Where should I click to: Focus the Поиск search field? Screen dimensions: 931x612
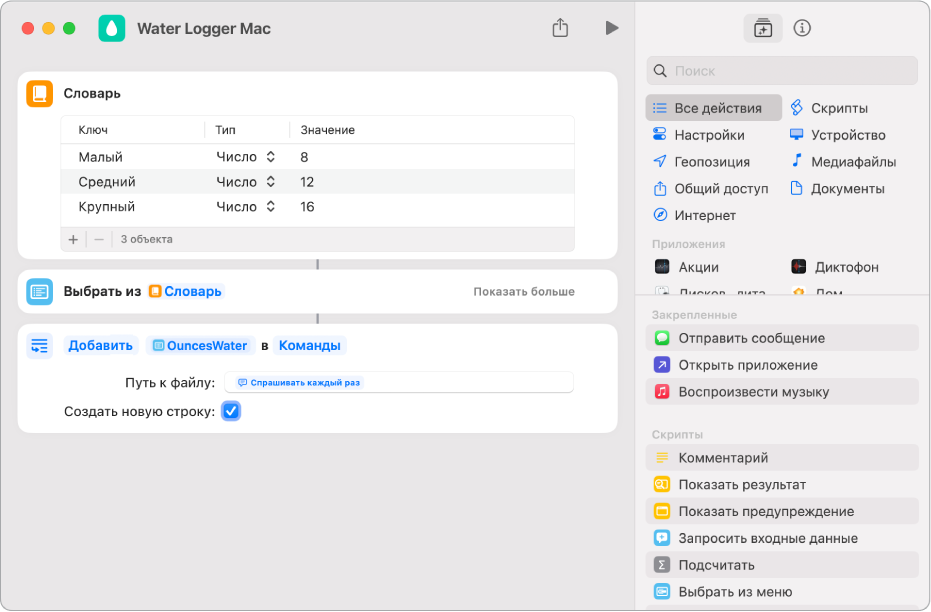pyautogui.click(x=782, y=71)
